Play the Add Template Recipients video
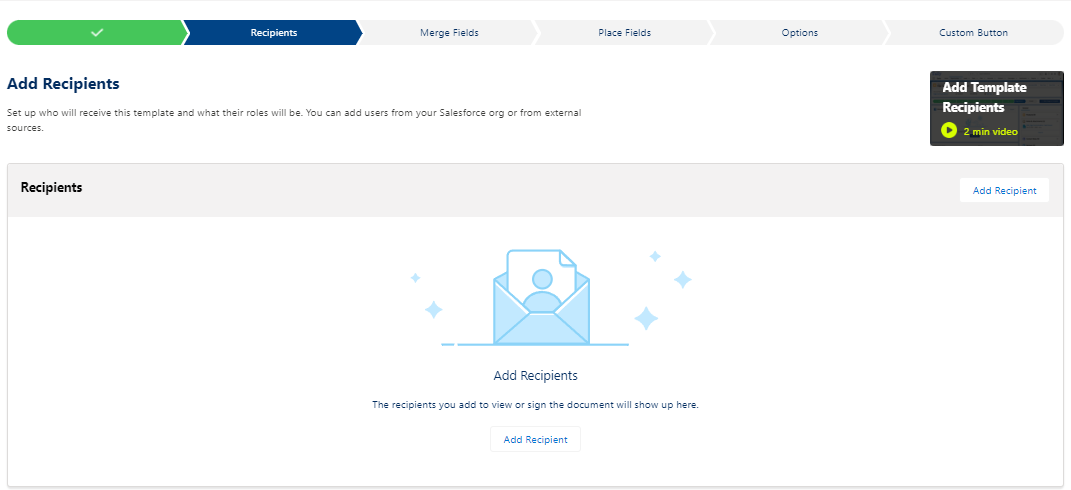The width and height of the screenshot is (1071, 490). click(949, 131)
